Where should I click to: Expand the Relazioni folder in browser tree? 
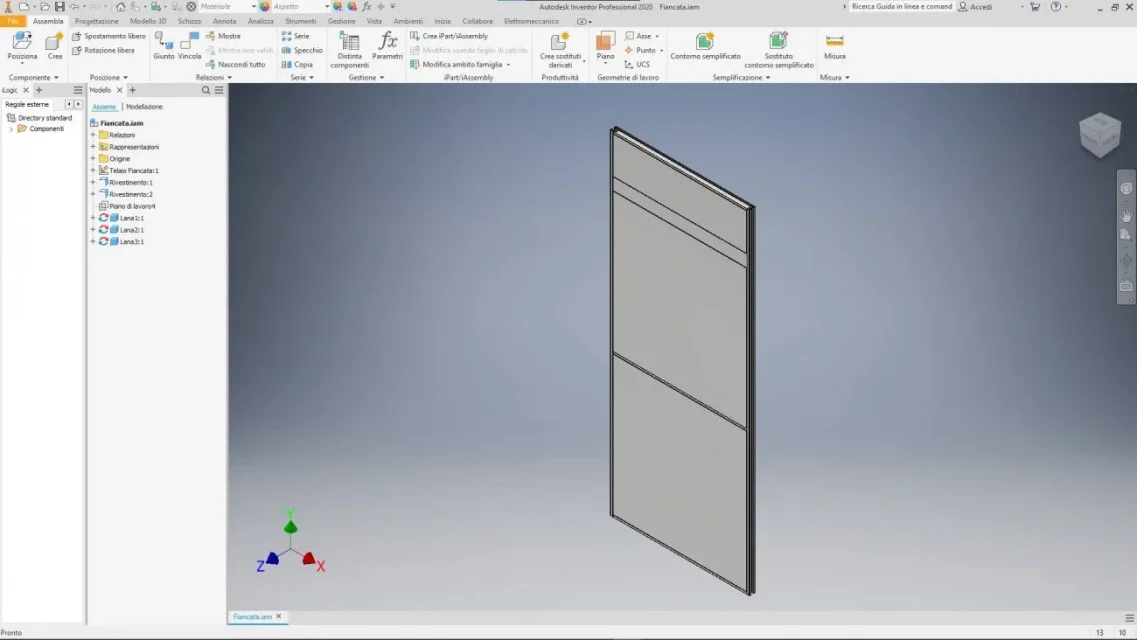(x=93, y=135)
